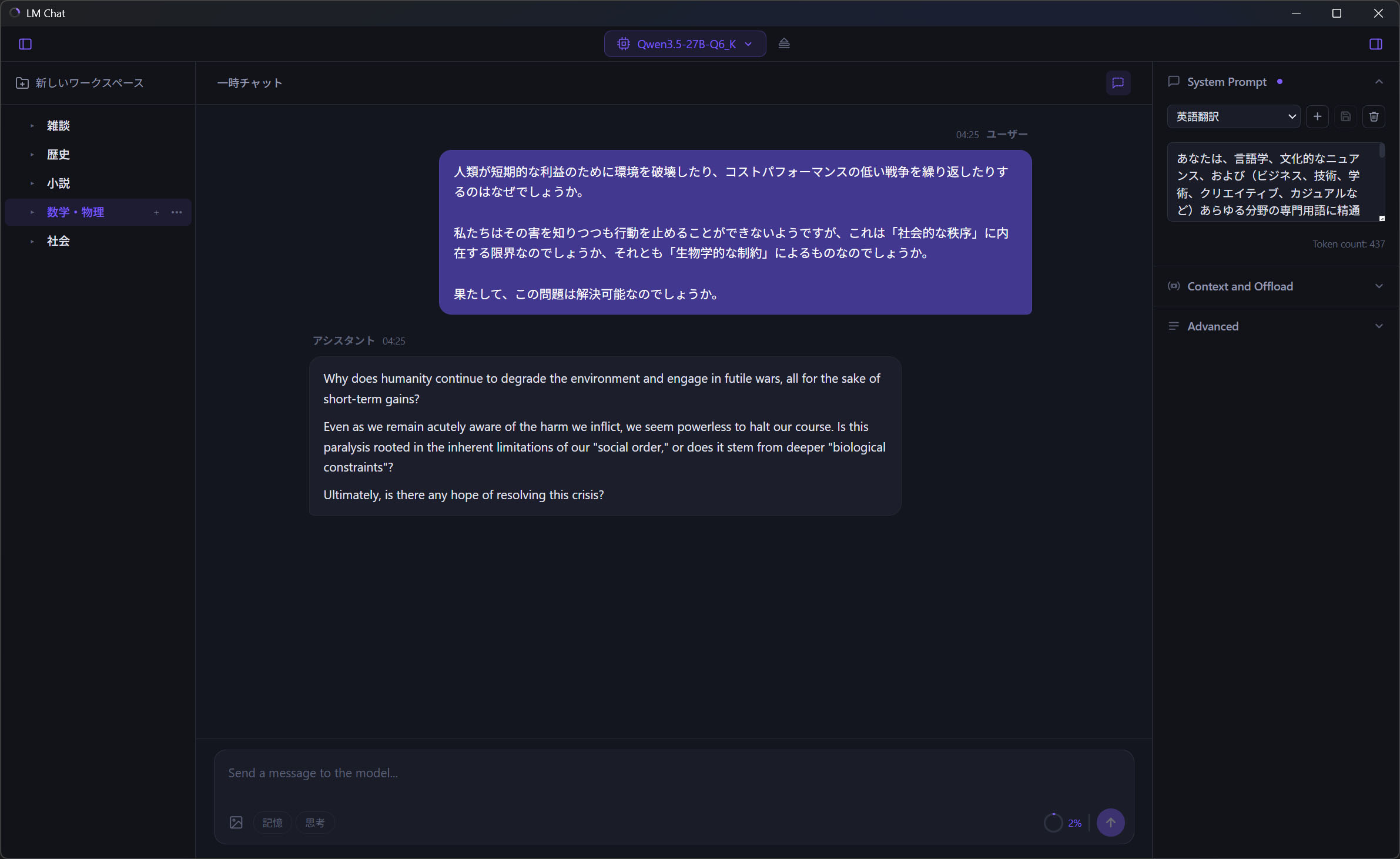This screenshot has width=1400, height=859.
Task: Click the temporary chat bubble icon
Action: [x=1118, y=83]
